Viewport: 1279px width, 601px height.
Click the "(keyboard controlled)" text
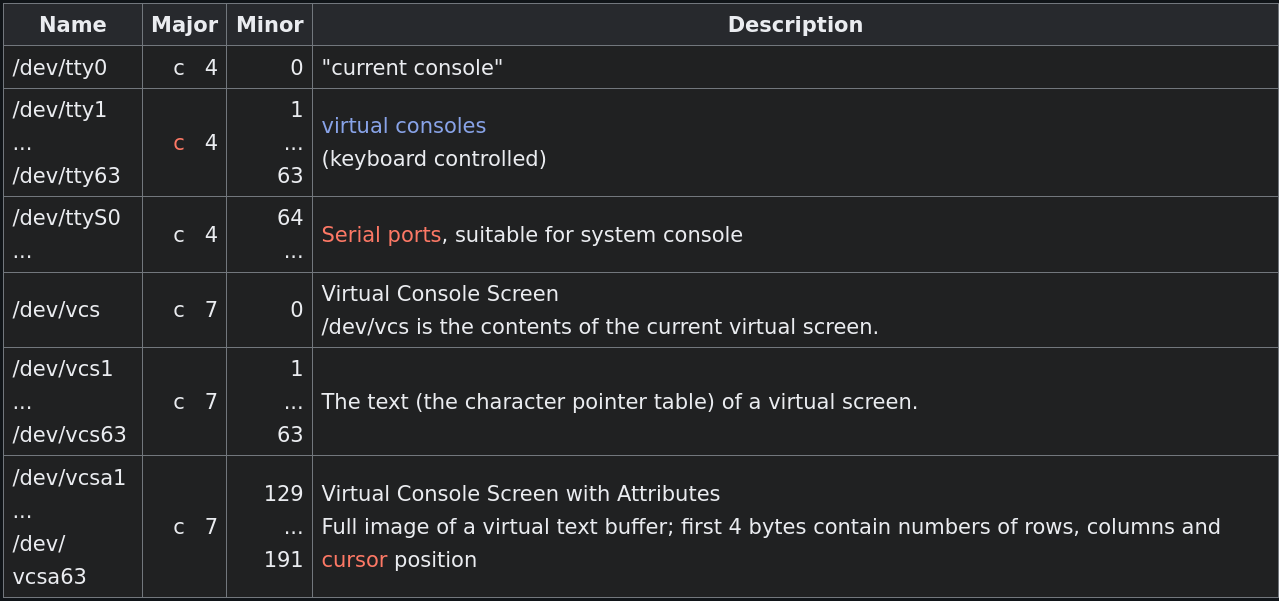pos(434,159)
